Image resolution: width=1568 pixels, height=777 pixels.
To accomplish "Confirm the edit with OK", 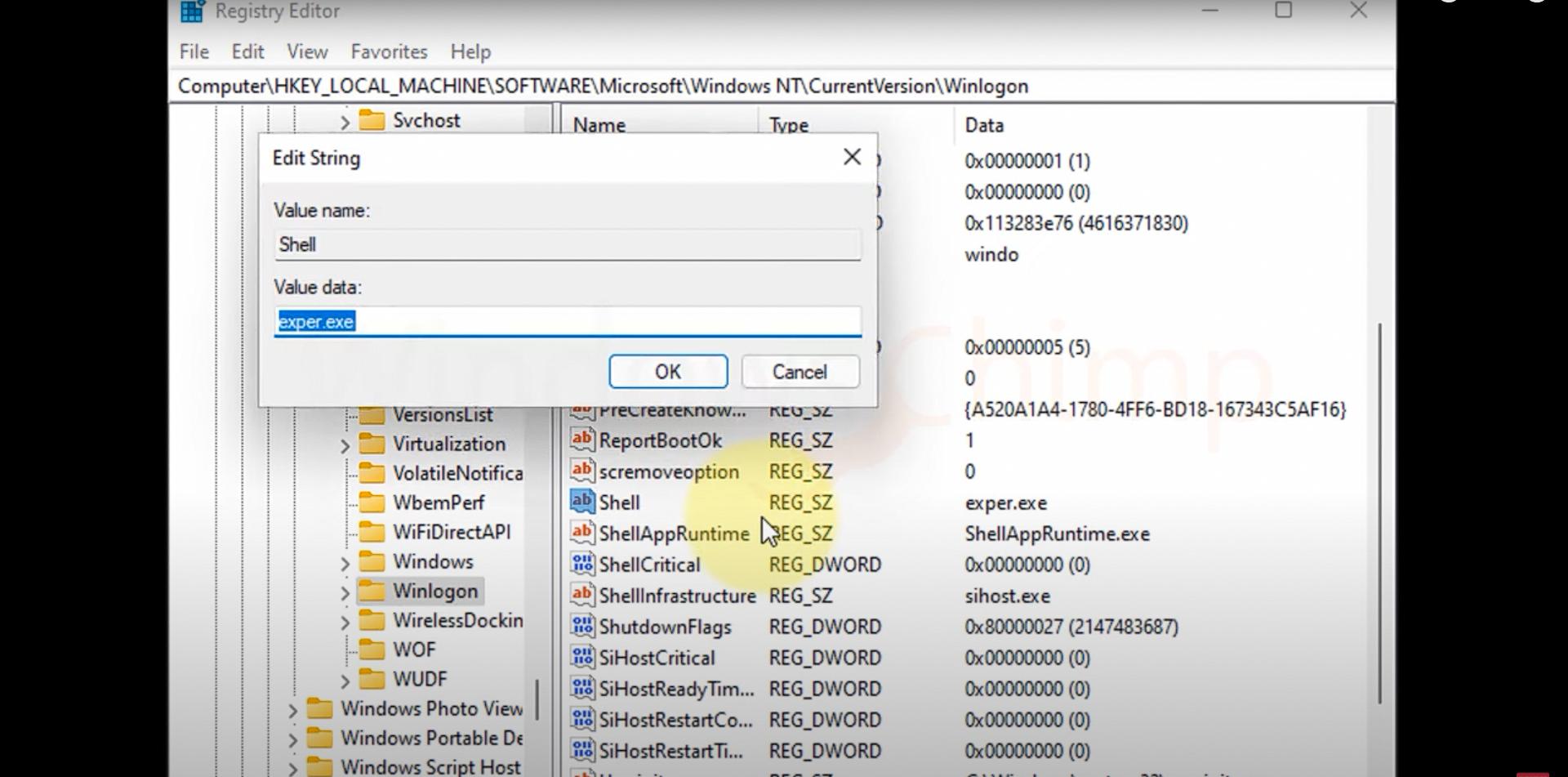I will [668, 372].
